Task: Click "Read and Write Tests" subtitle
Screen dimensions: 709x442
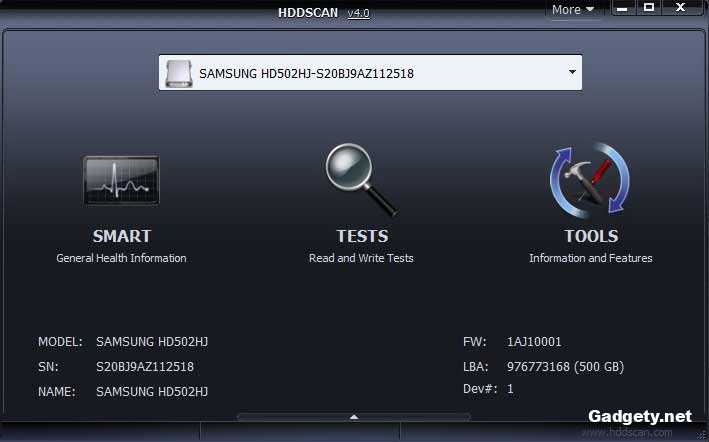Action: 361,258
